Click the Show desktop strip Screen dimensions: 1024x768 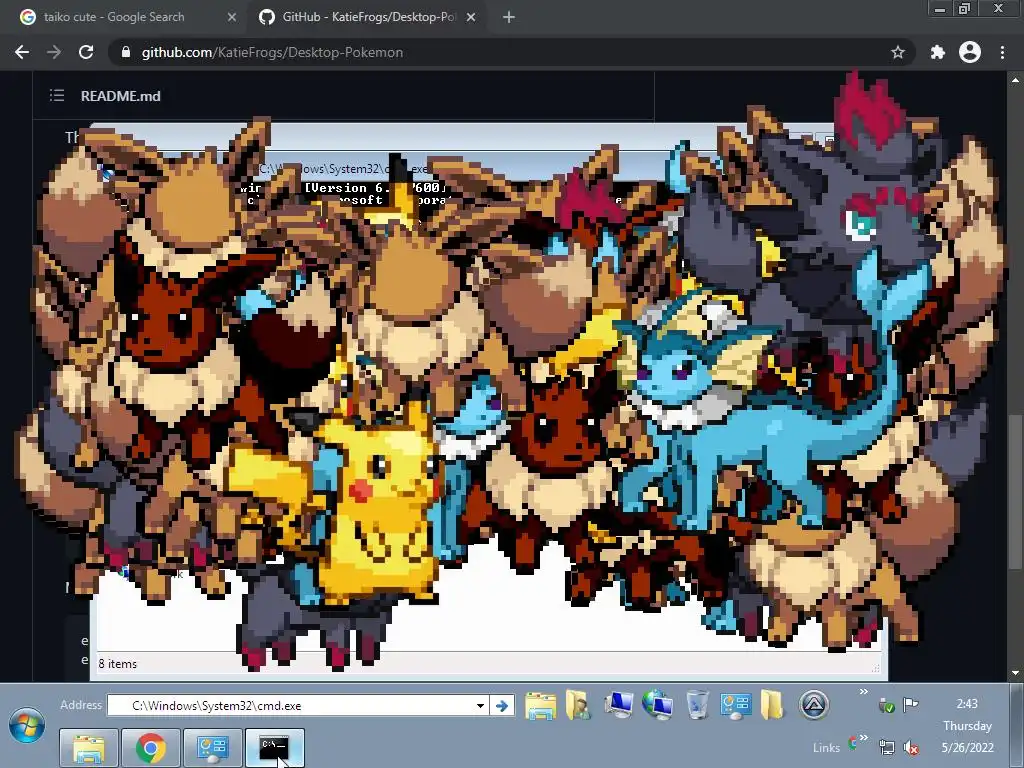(1017, 726)
